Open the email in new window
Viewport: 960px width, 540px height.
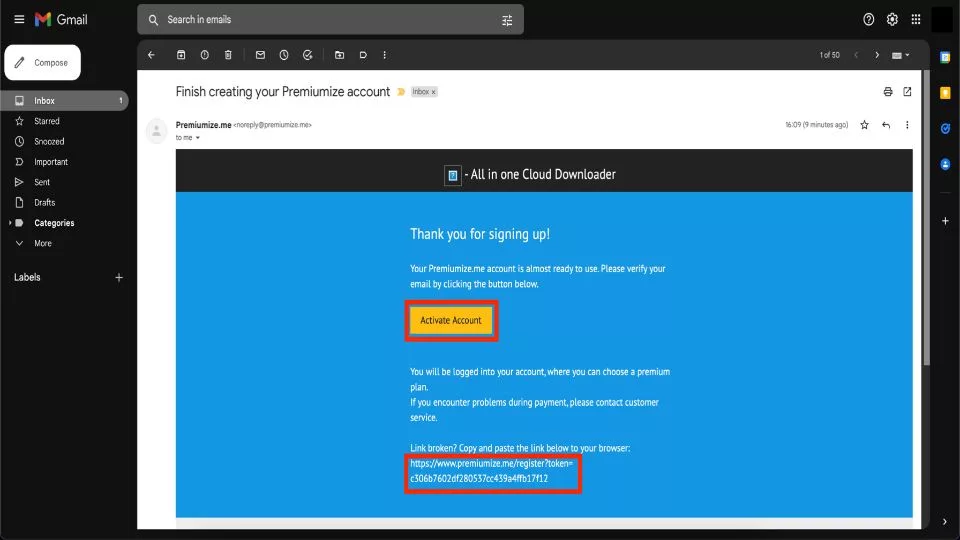(x=907, y=92)
